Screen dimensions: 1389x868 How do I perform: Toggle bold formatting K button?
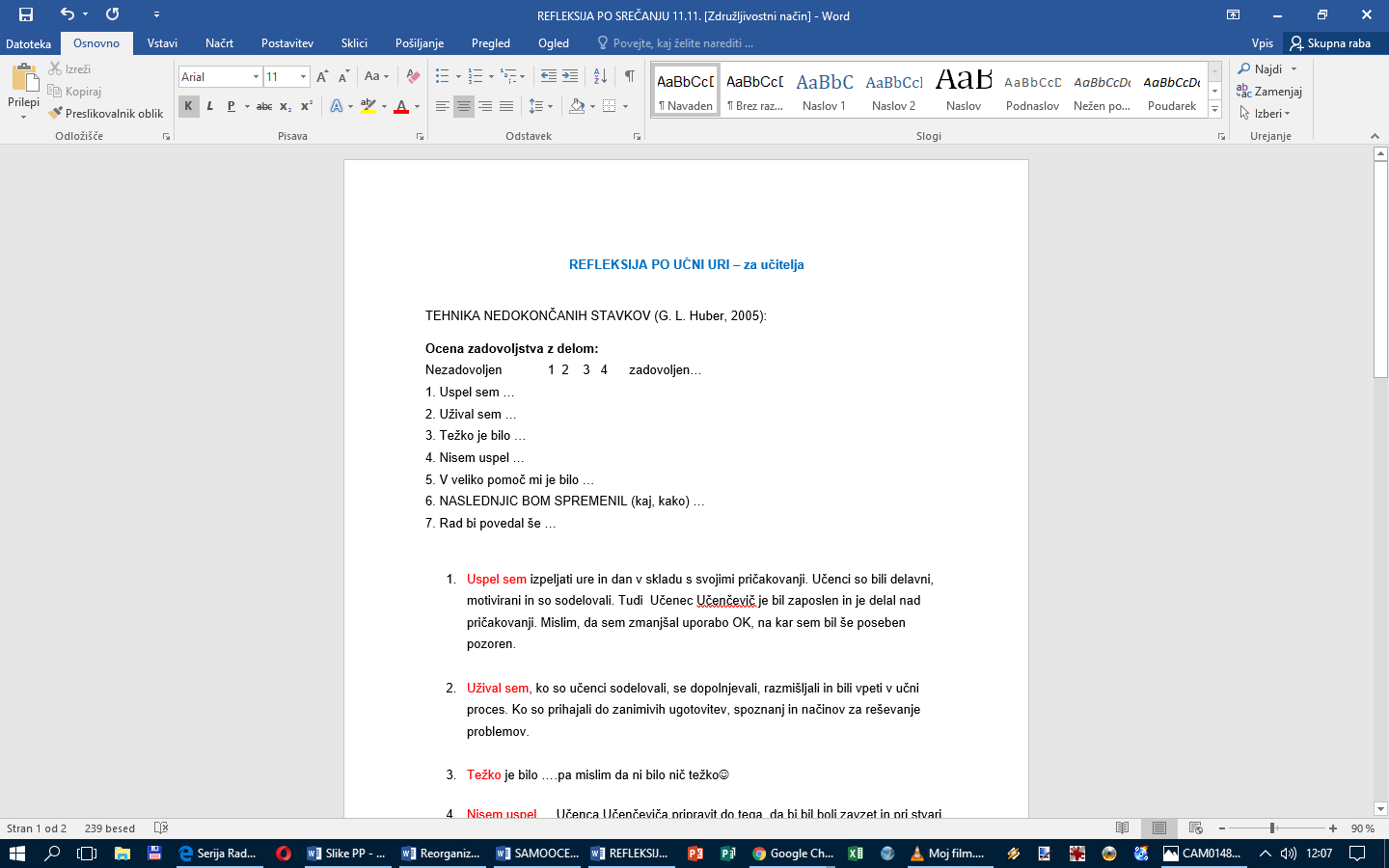[188, 106]
